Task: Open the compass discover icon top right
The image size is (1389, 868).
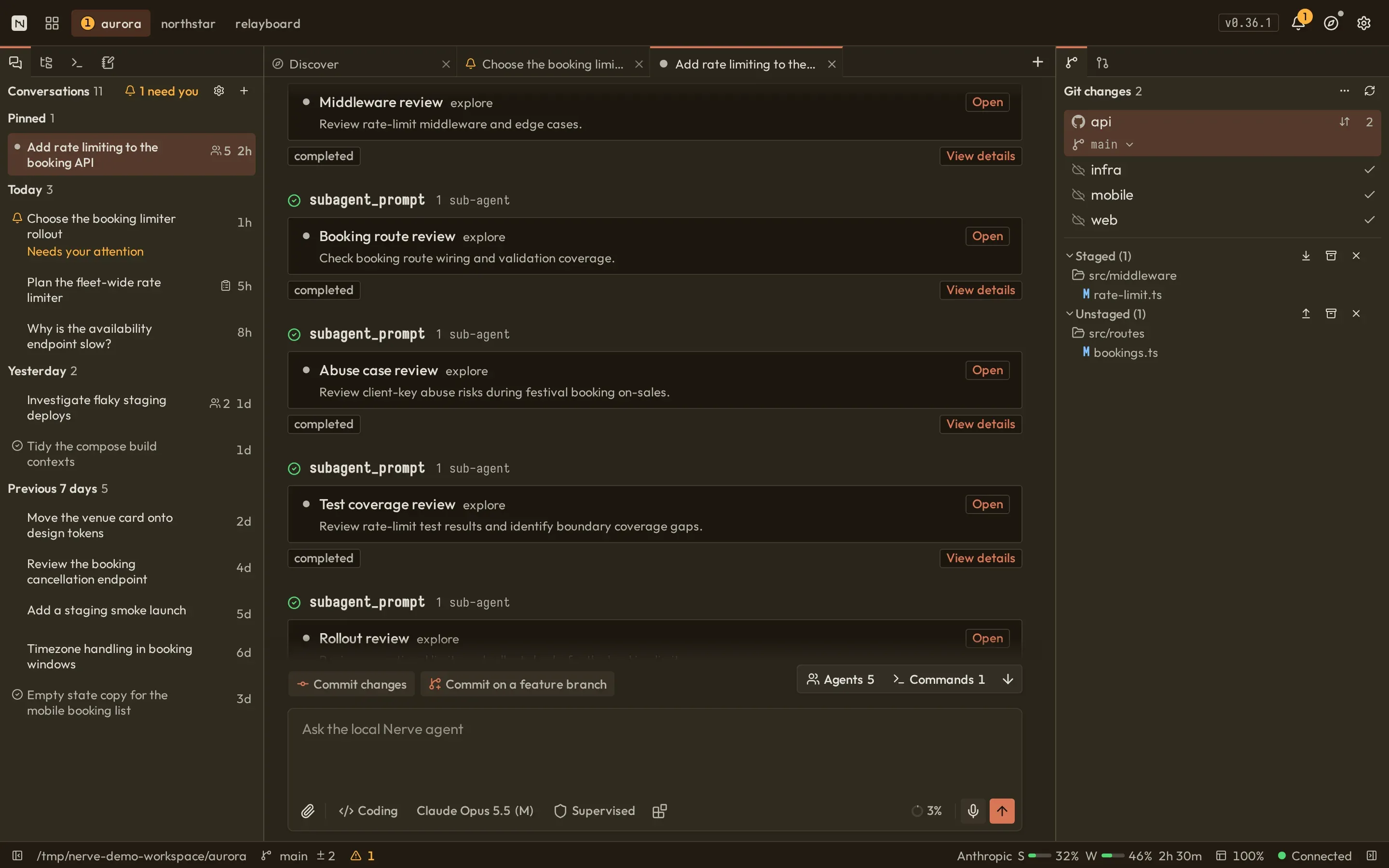Action: click(1331, 23)
